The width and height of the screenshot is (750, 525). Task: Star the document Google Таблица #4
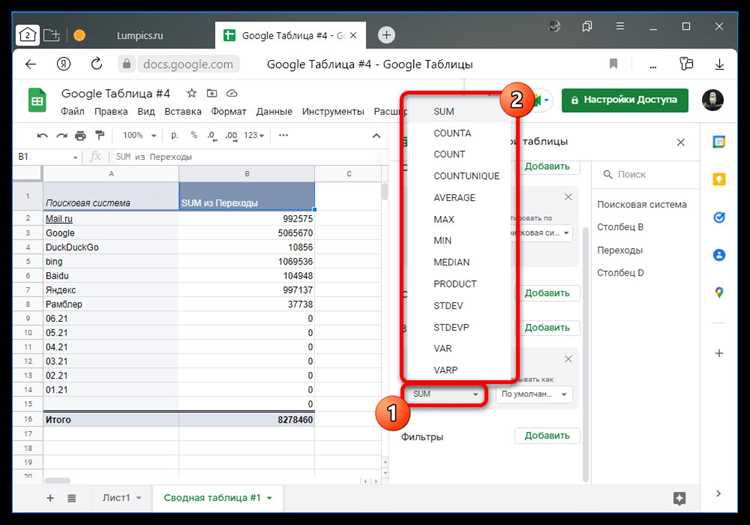click(191, 93)
